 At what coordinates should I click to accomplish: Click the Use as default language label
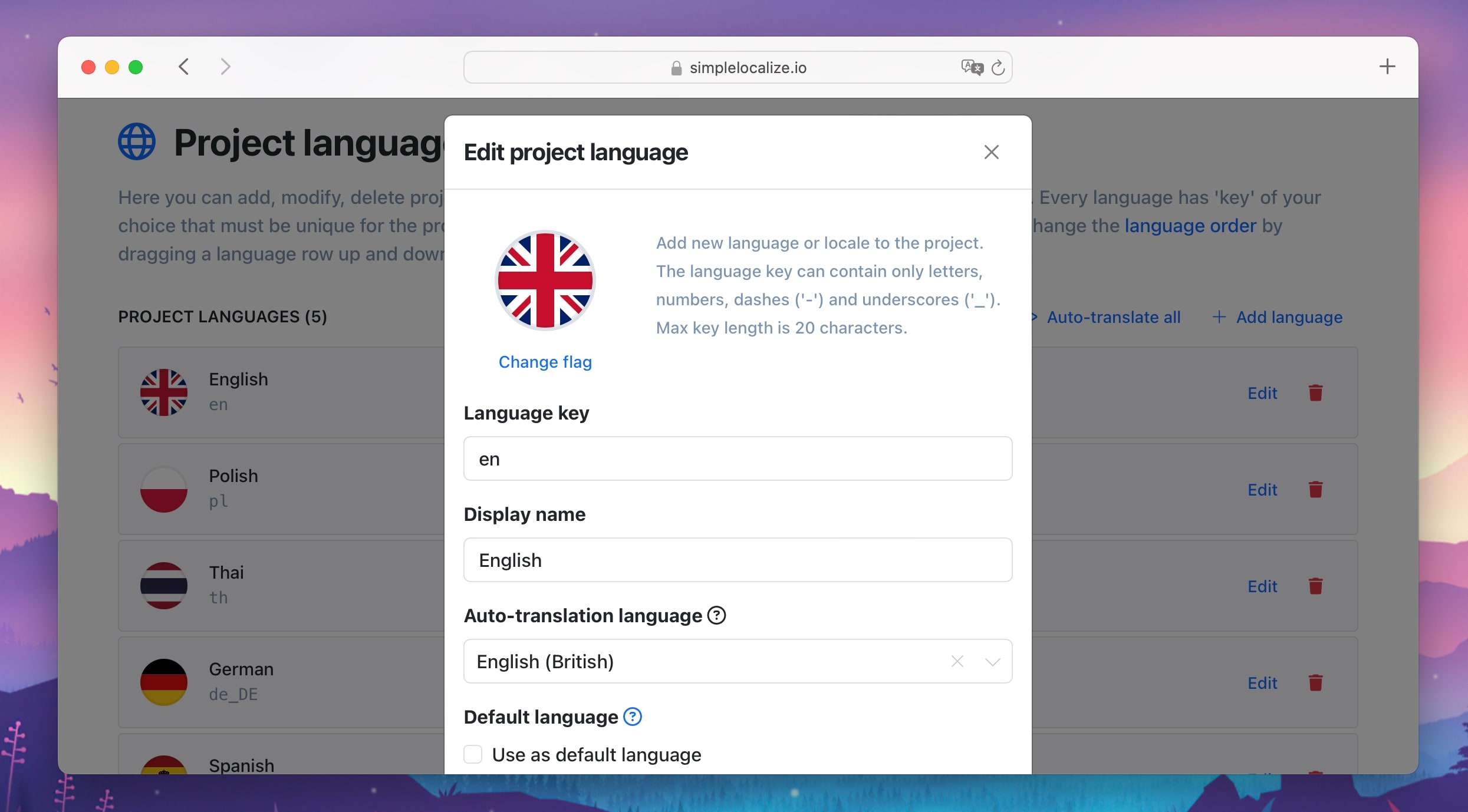[x=597, y=754]
